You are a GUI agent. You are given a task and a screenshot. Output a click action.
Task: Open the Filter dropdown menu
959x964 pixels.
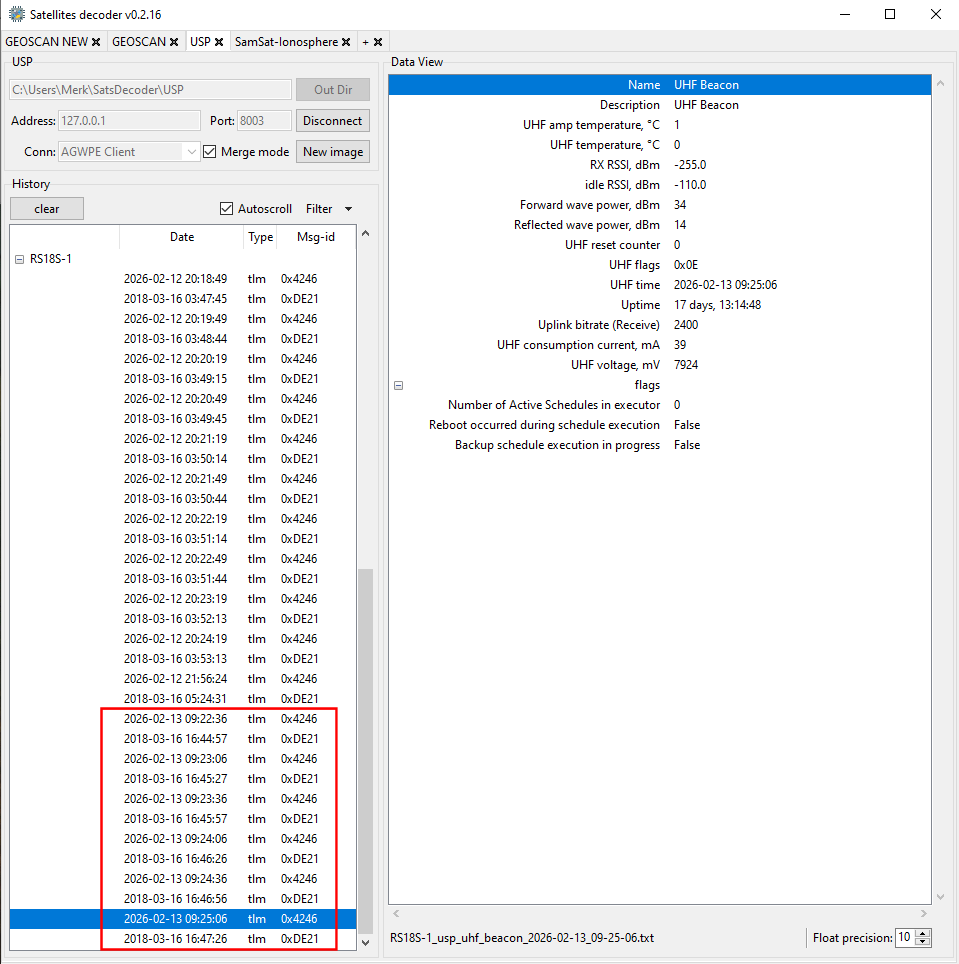[x=329, y=209]
